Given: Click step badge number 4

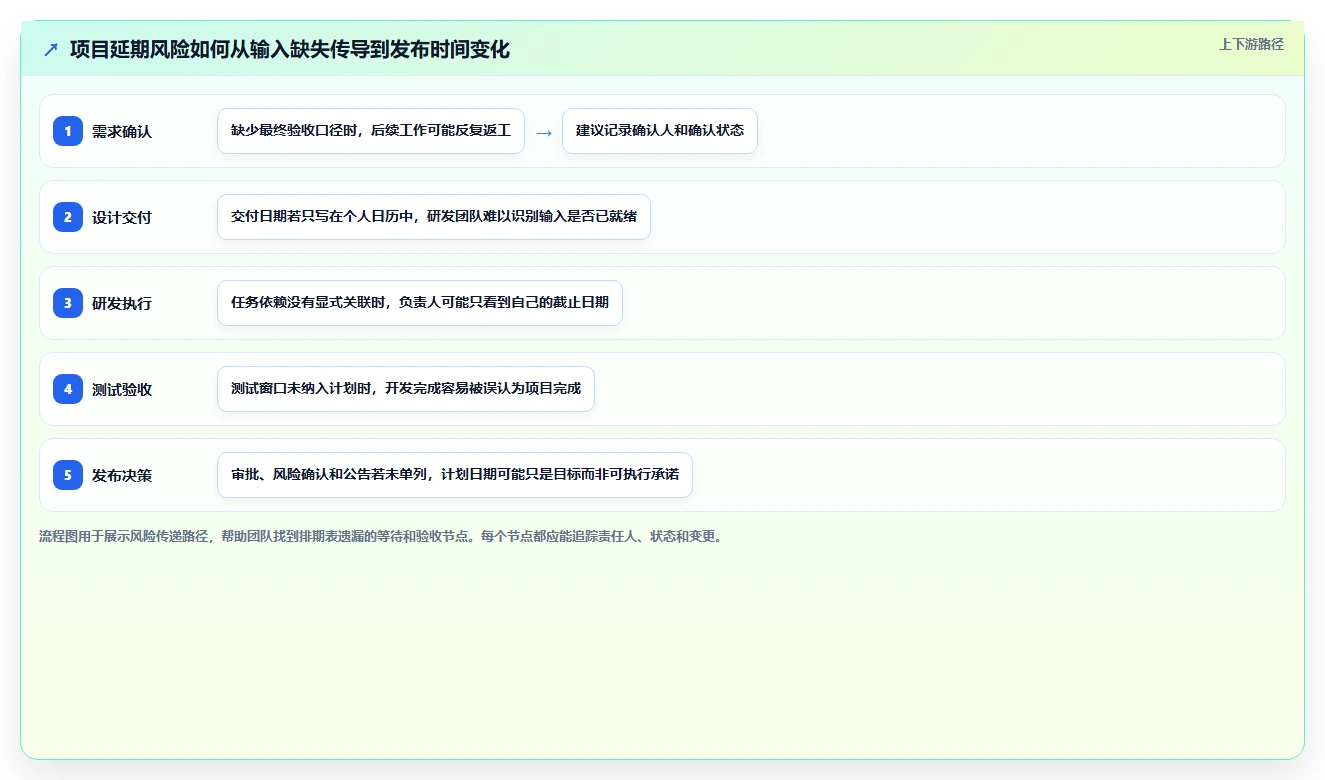Looking at the screenshot, I should pos(68,389).
